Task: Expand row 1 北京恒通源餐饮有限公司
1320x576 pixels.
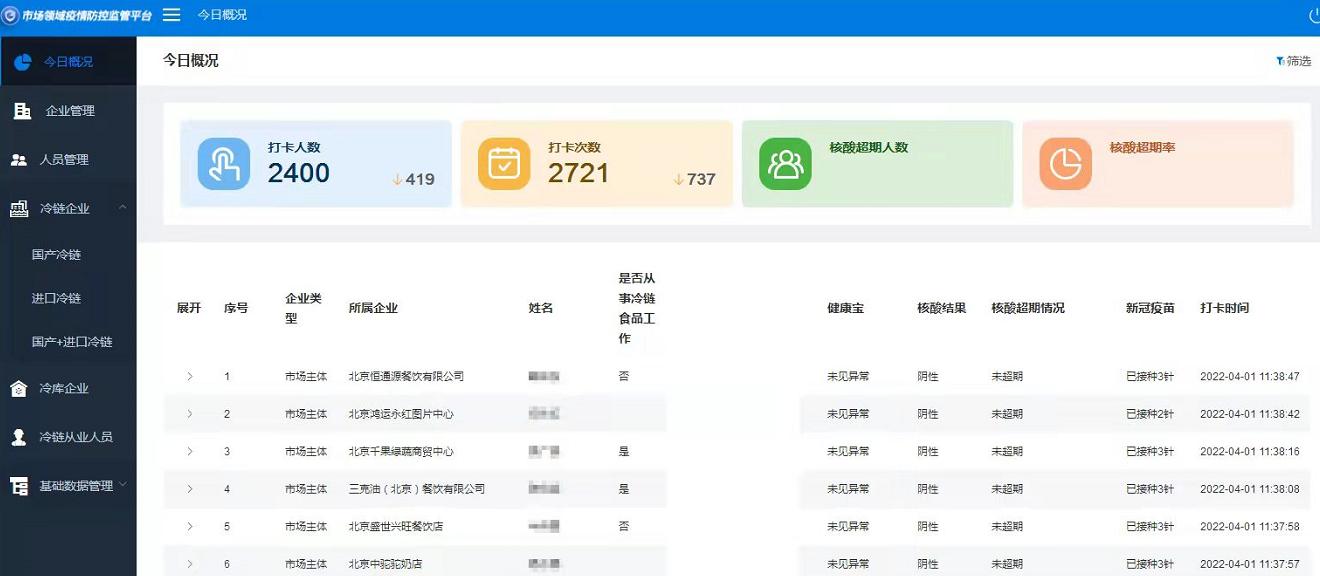Action: click(190, 376)
